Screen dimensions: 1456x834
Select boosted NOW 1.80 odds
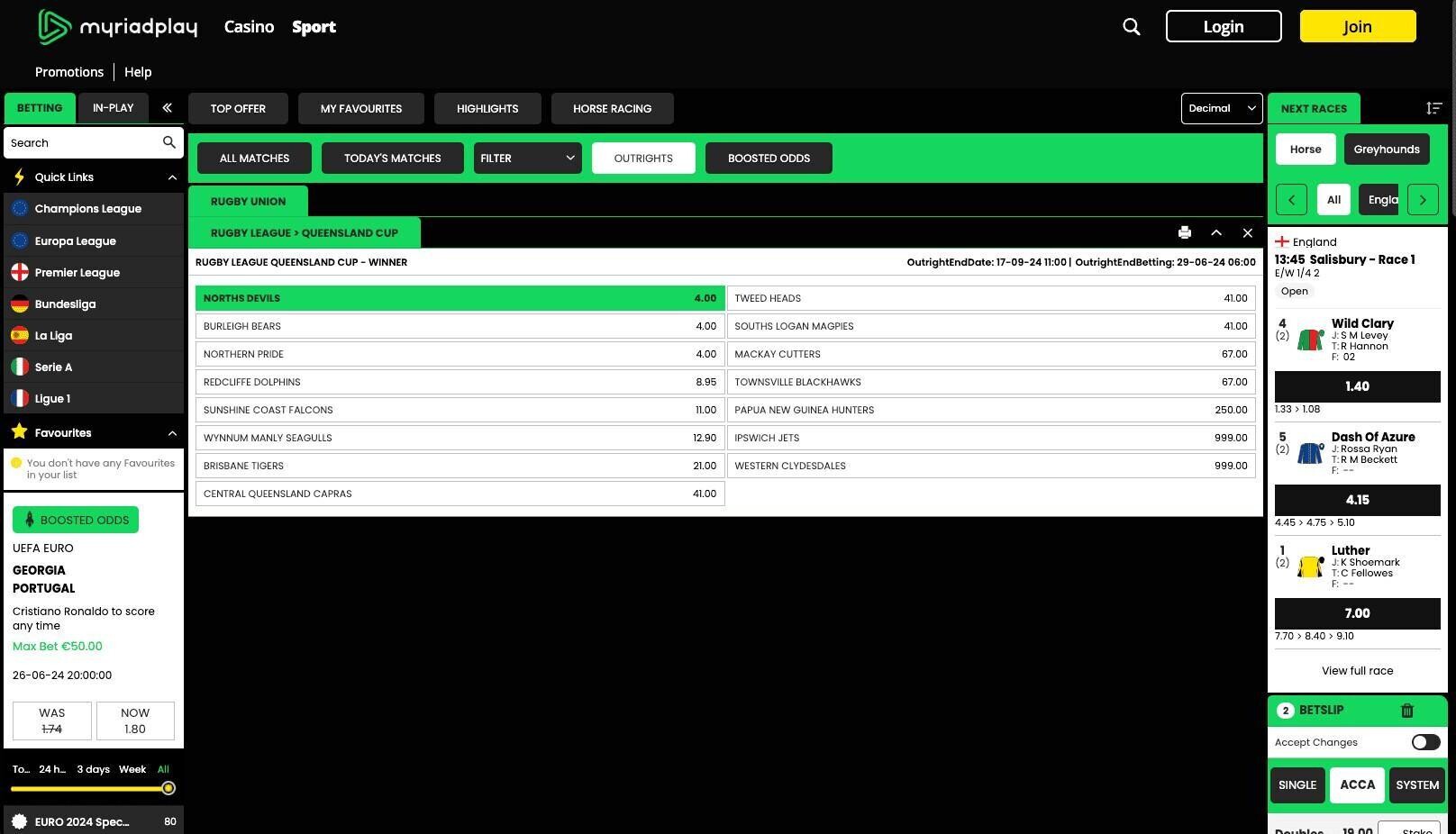135,721
